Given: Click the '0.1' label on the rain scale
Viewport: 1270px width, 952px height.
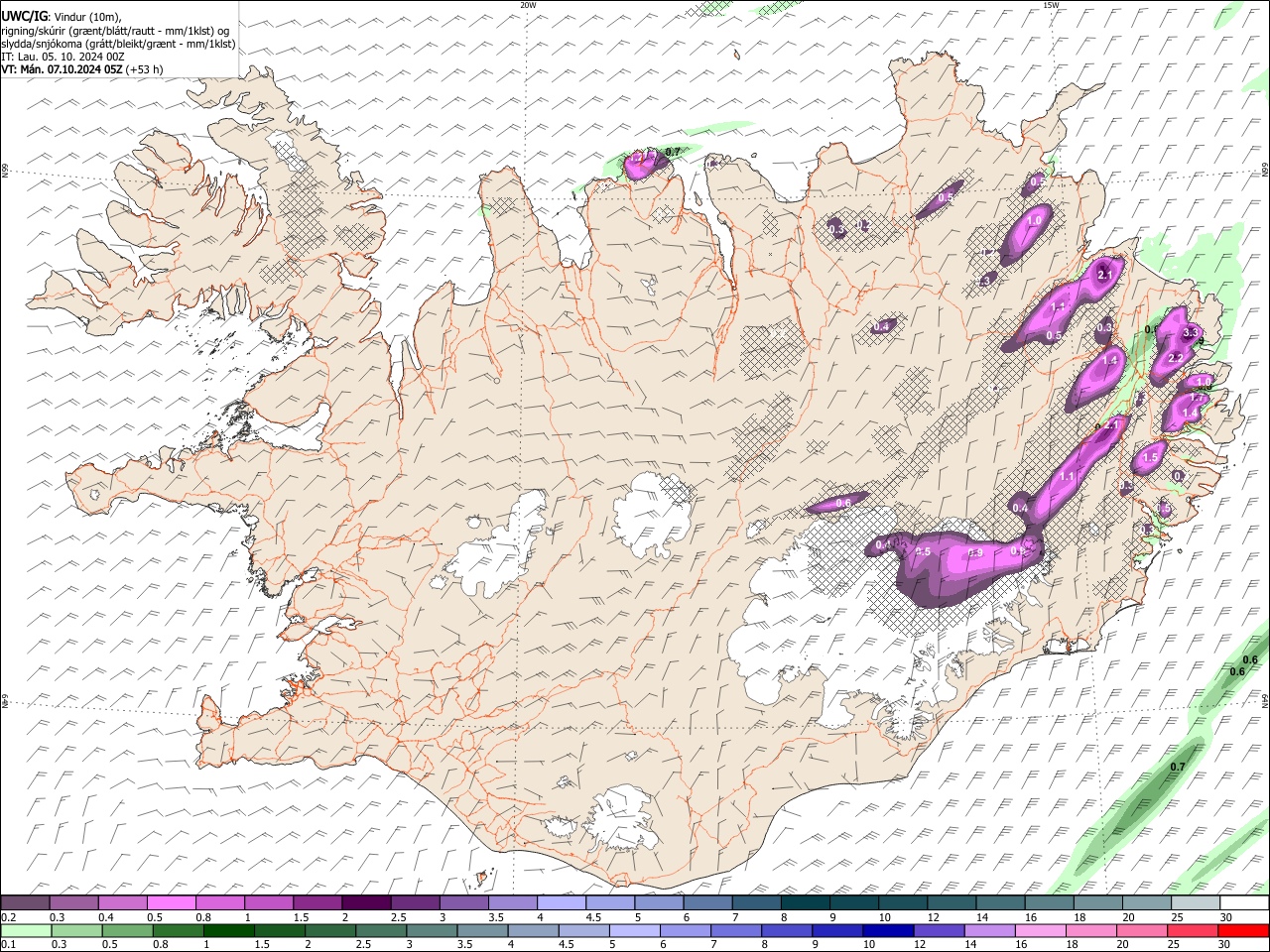Looking at the screenshot, I should coord(9,945).
